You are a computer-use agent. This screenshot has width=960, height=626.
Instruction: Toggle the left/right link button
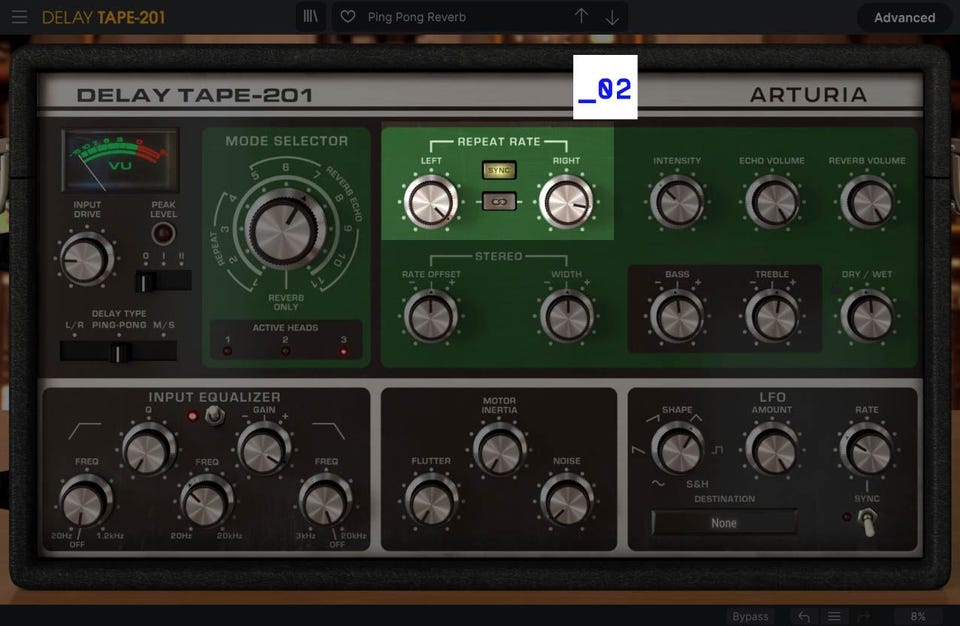(499, 202)
